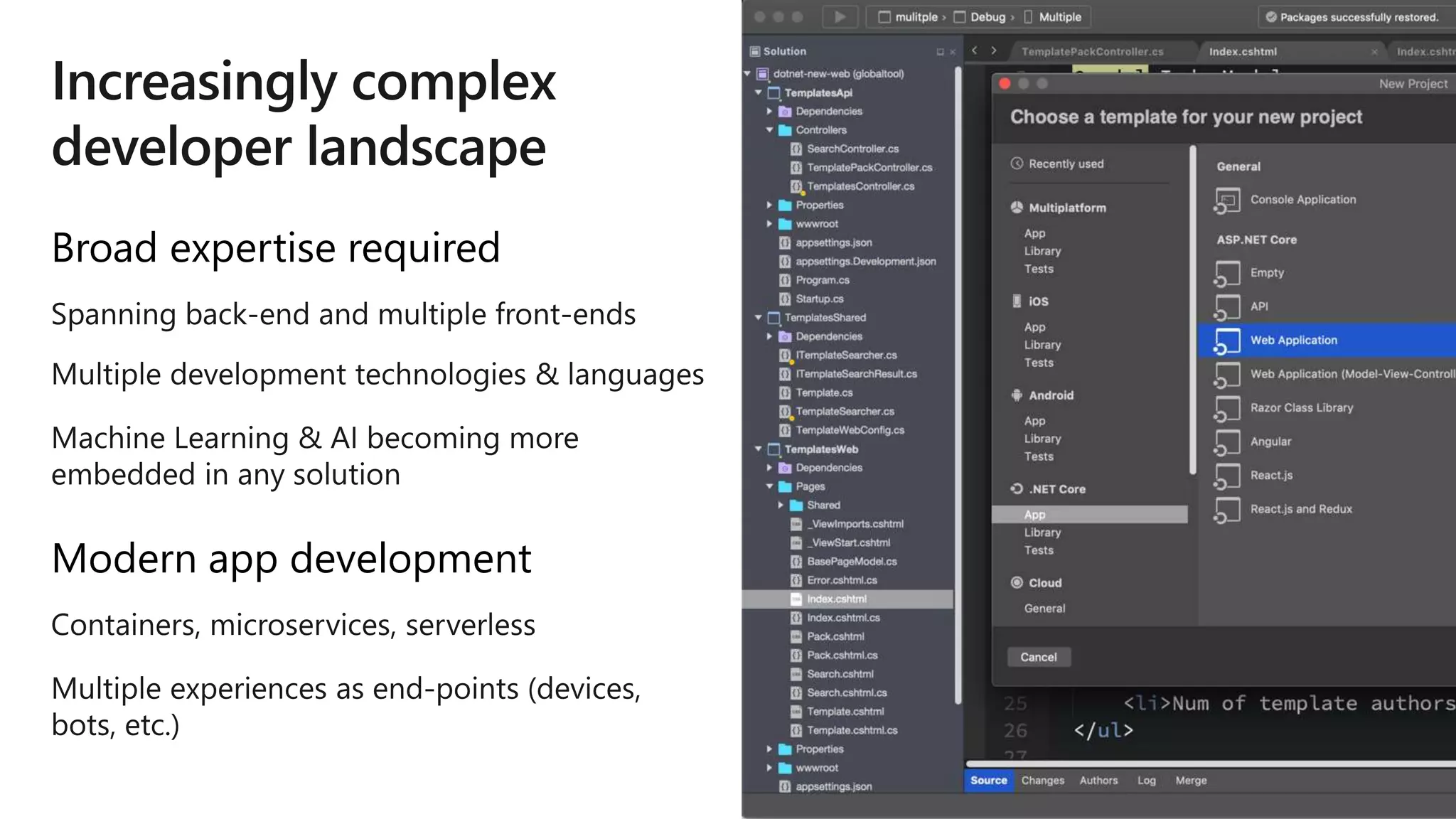Expand the Shared folder under Pages
This screenshot has width=1456, height=819.
781,505
